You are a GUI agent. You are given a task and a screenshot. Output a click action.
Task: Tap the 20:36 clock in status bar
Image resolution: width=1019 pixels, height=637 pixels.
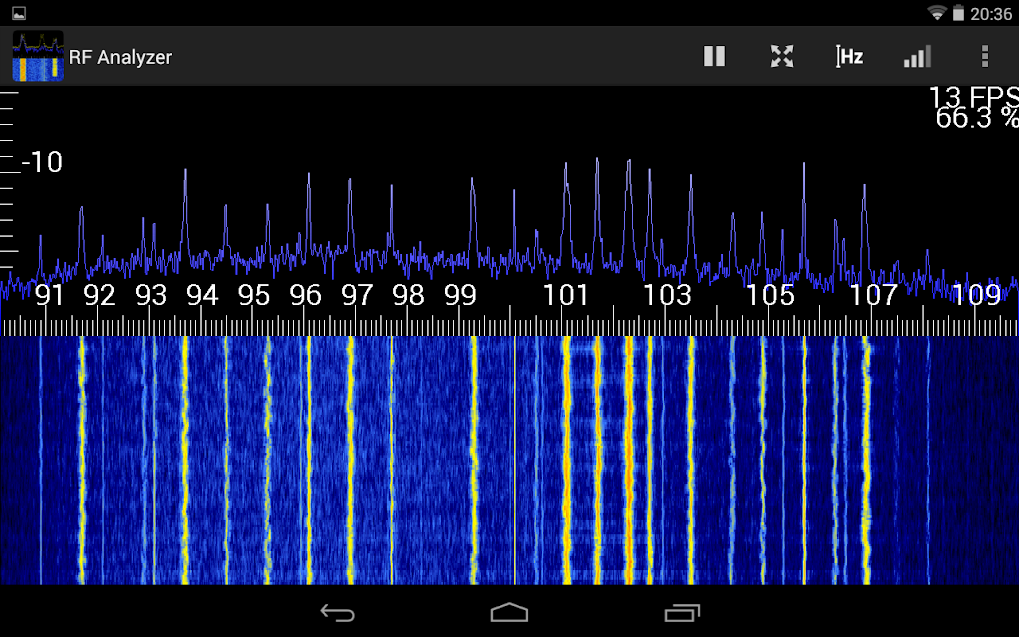[x=990, y=13]
